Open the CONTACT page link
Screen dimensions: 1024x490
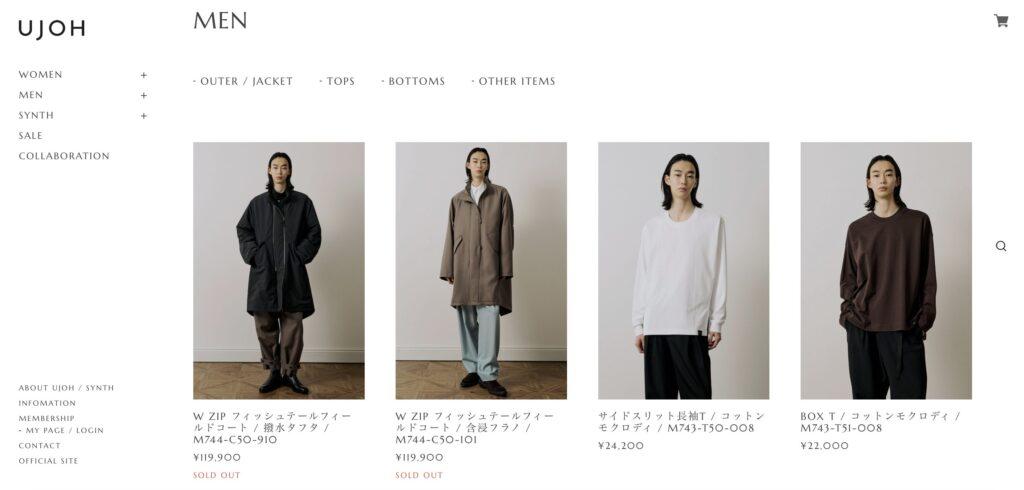pyautogui.click(x=39, y=446)
